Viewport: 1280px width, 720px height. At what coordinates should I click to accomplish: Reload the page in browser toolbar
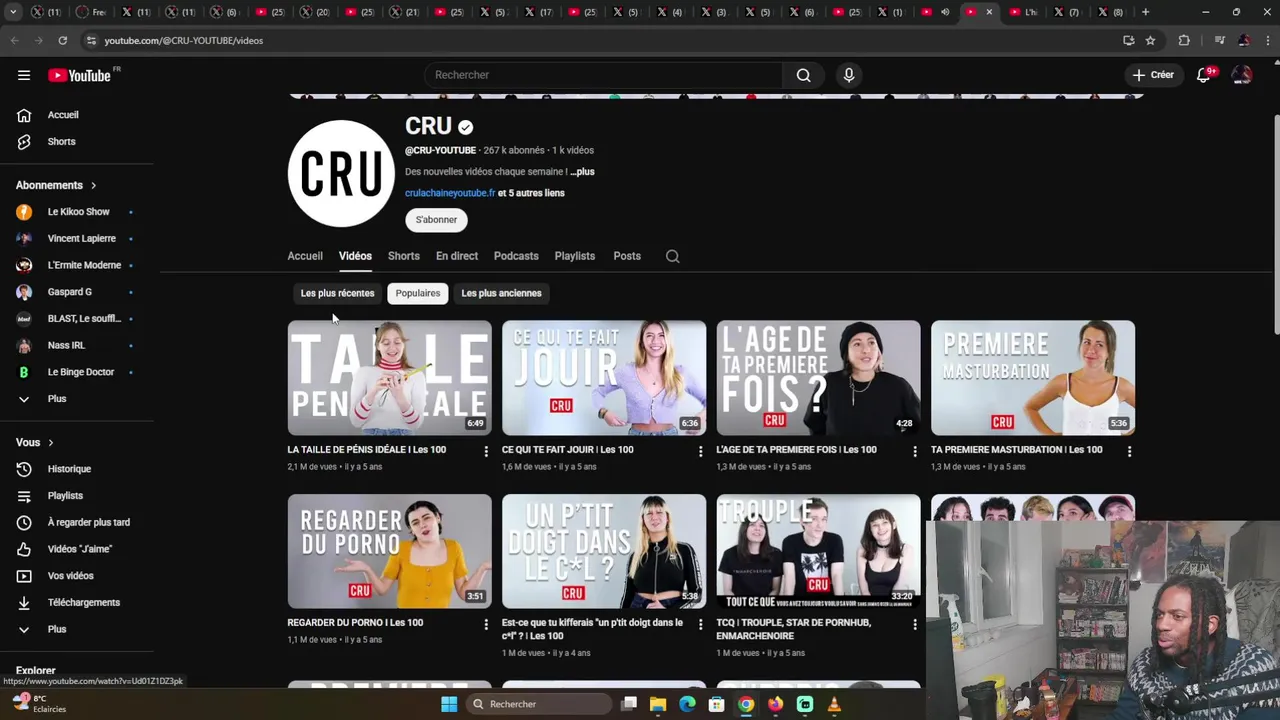click(62, 40)
